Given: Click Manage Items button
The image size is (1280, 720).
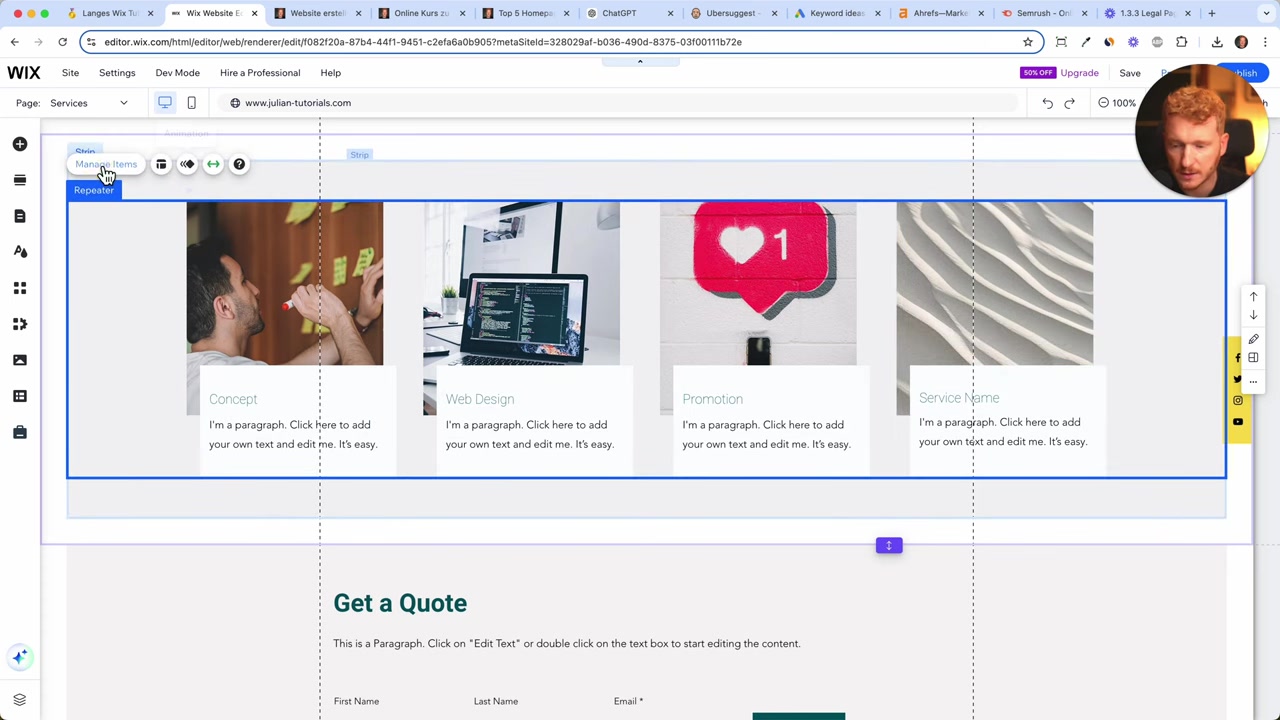Looking at the screenshot, I should coord(106,164).
